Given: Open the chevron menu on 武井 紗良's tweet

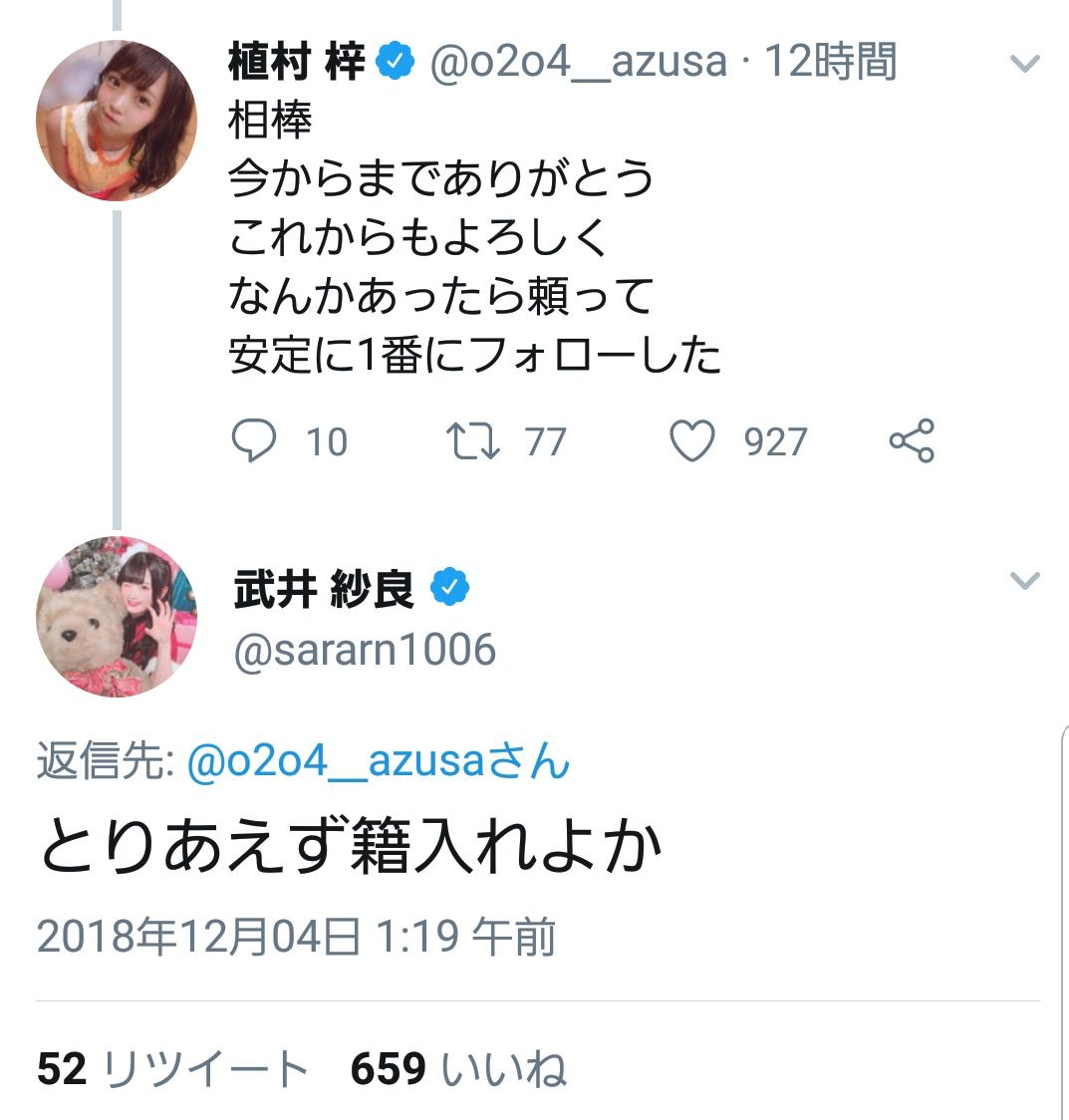Looking at the screenshot, I should [x=1024, y=581].
